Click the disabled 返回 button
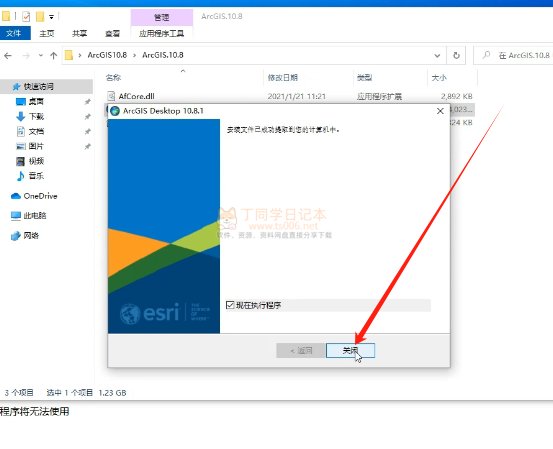Viewport: 553px width, 449px height. (300, 350)
